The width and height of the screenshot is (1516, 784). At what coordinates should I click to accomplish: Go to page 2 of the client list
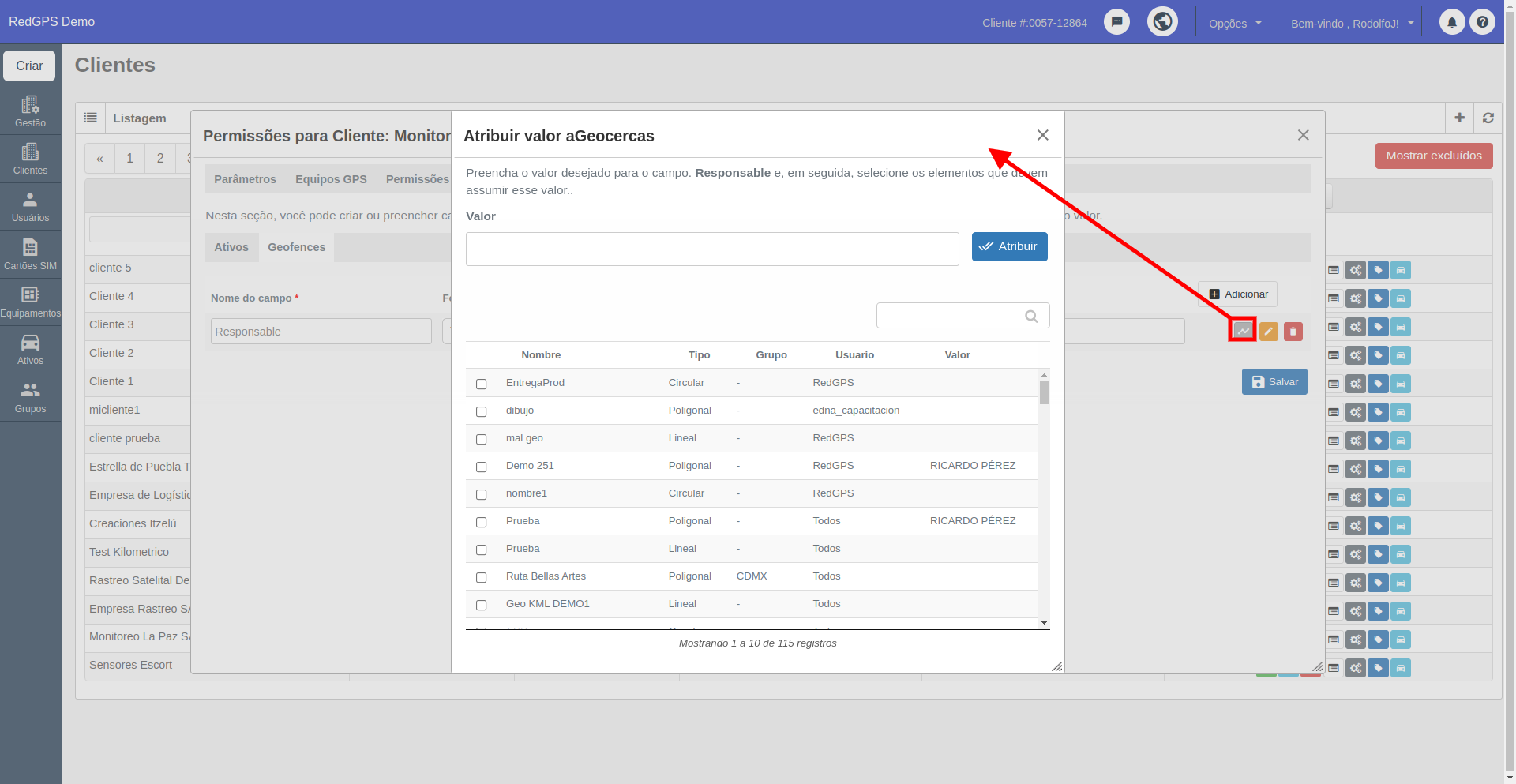[x=160, y=158]
